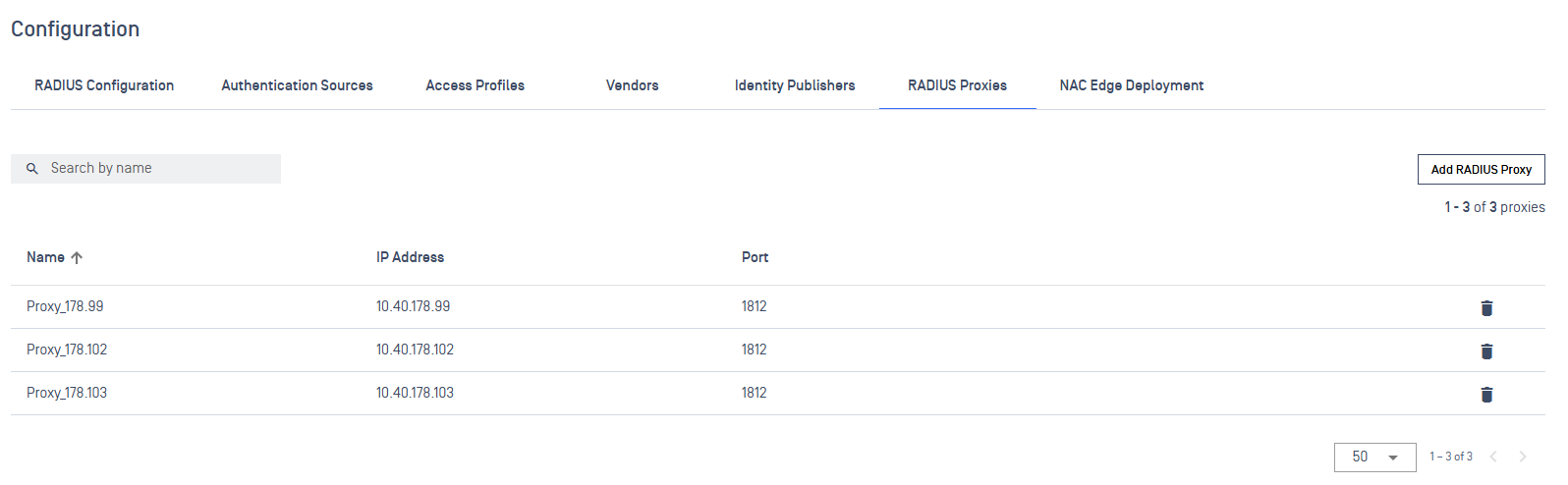Remove Proxy_178.103 using its trash icon
This screenshot has height=485, width=1568.
(1486, 395)
